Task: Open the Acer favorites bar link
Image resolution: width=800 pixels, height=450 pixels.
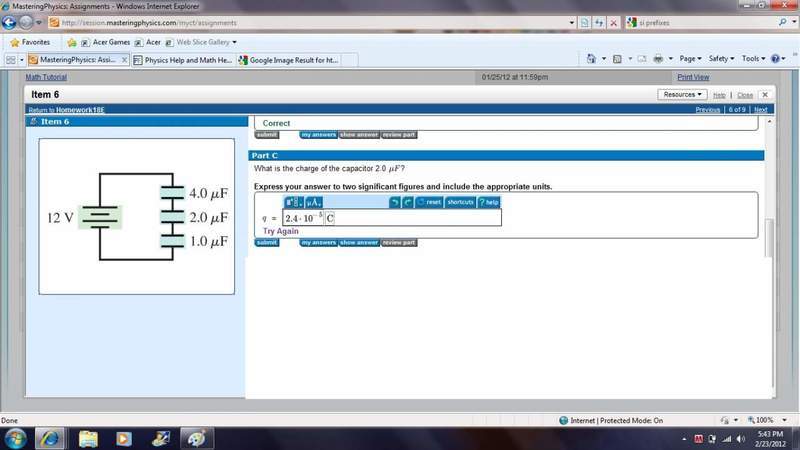Action: click(x=147, y=42)
